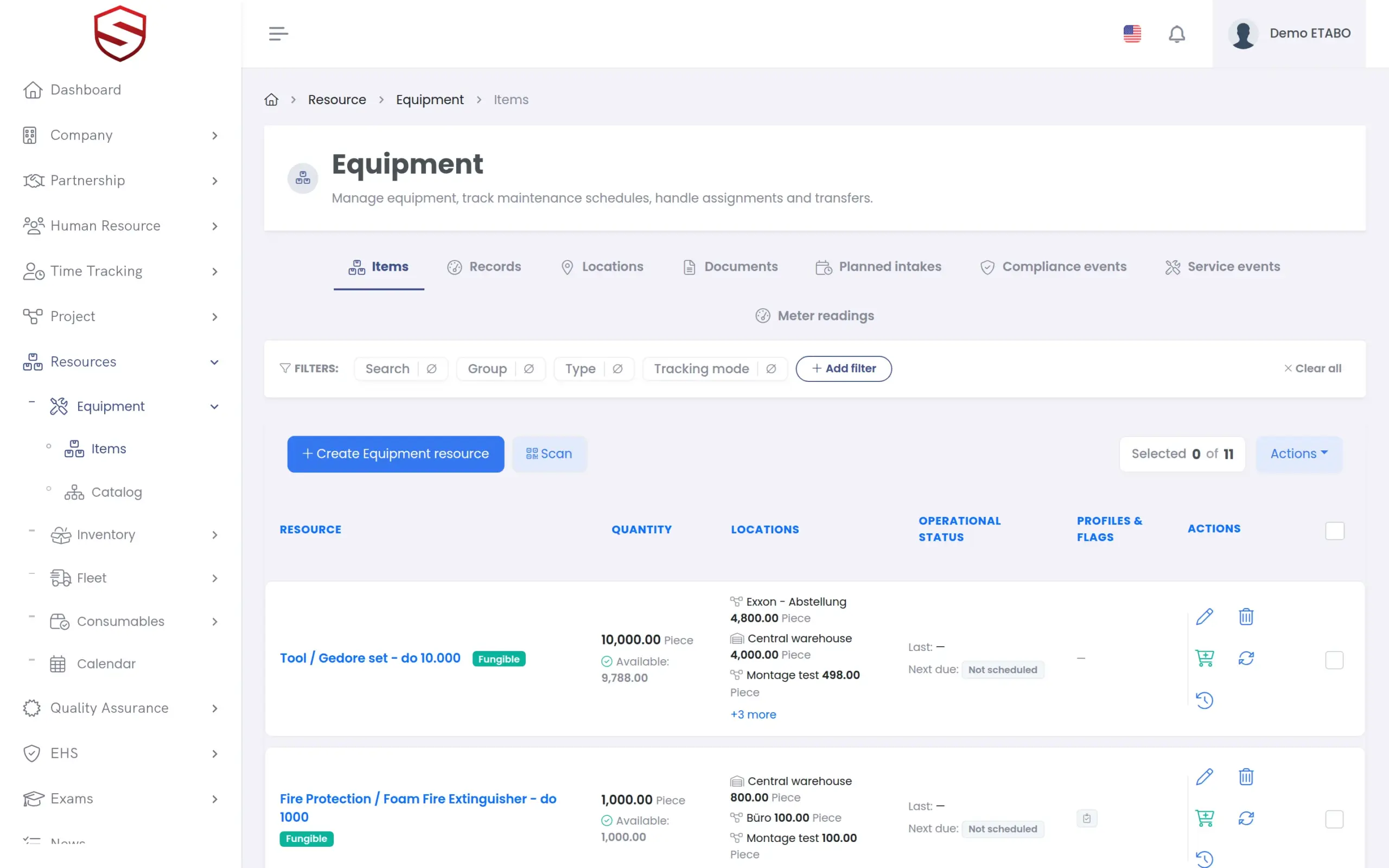Click cart icon in Foam Fire Extinguisher row
The height and width of the screenshot is (868, 1389).
[1204, 818]
